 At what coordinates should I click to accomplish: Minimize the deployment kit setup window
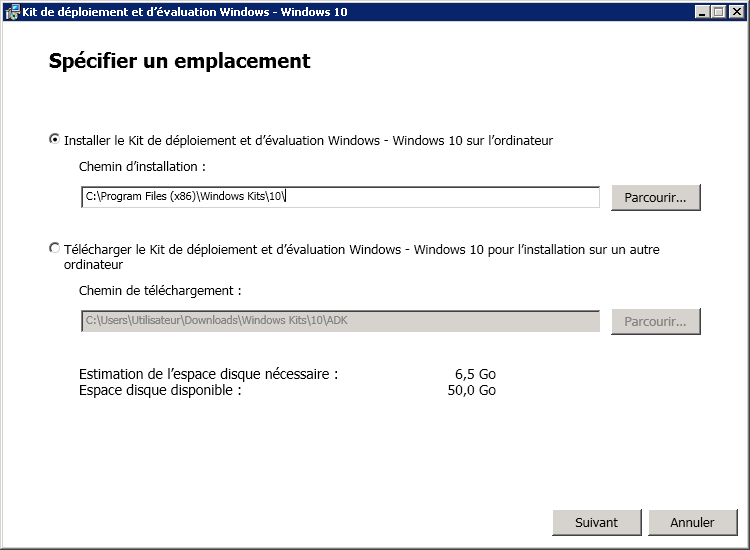coord(704,11)
